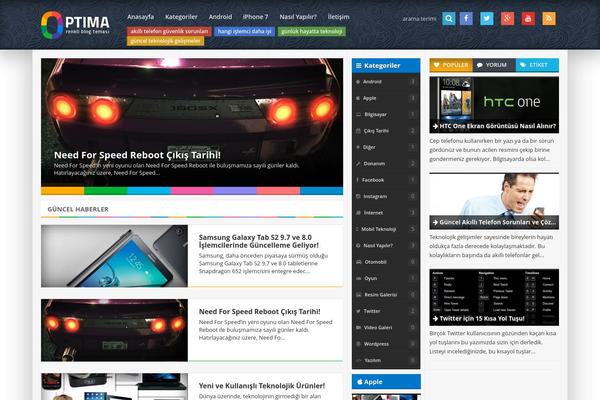This screenshot has height=400, width=600.
Task: Open the İletişim menu item
Action: click(x=338, y=17)
